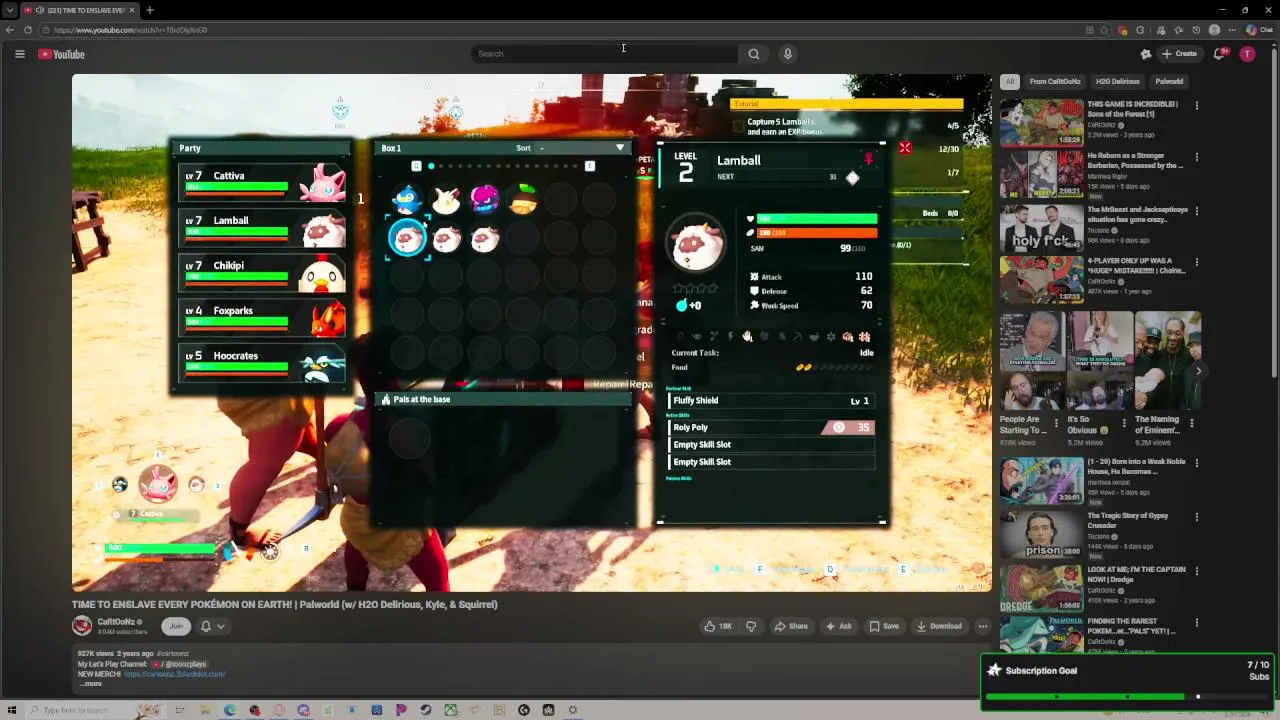Click the Fluffy Shield skill row
1280x720 pixels.
pos(771,400)
